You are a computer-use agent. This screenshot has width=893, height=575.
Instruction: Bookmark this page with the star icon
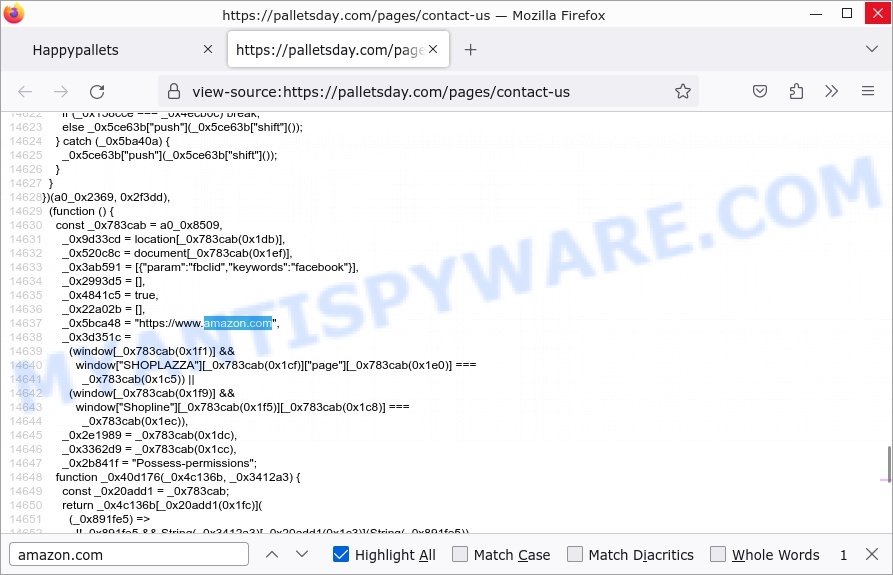[x=682, y=91]
